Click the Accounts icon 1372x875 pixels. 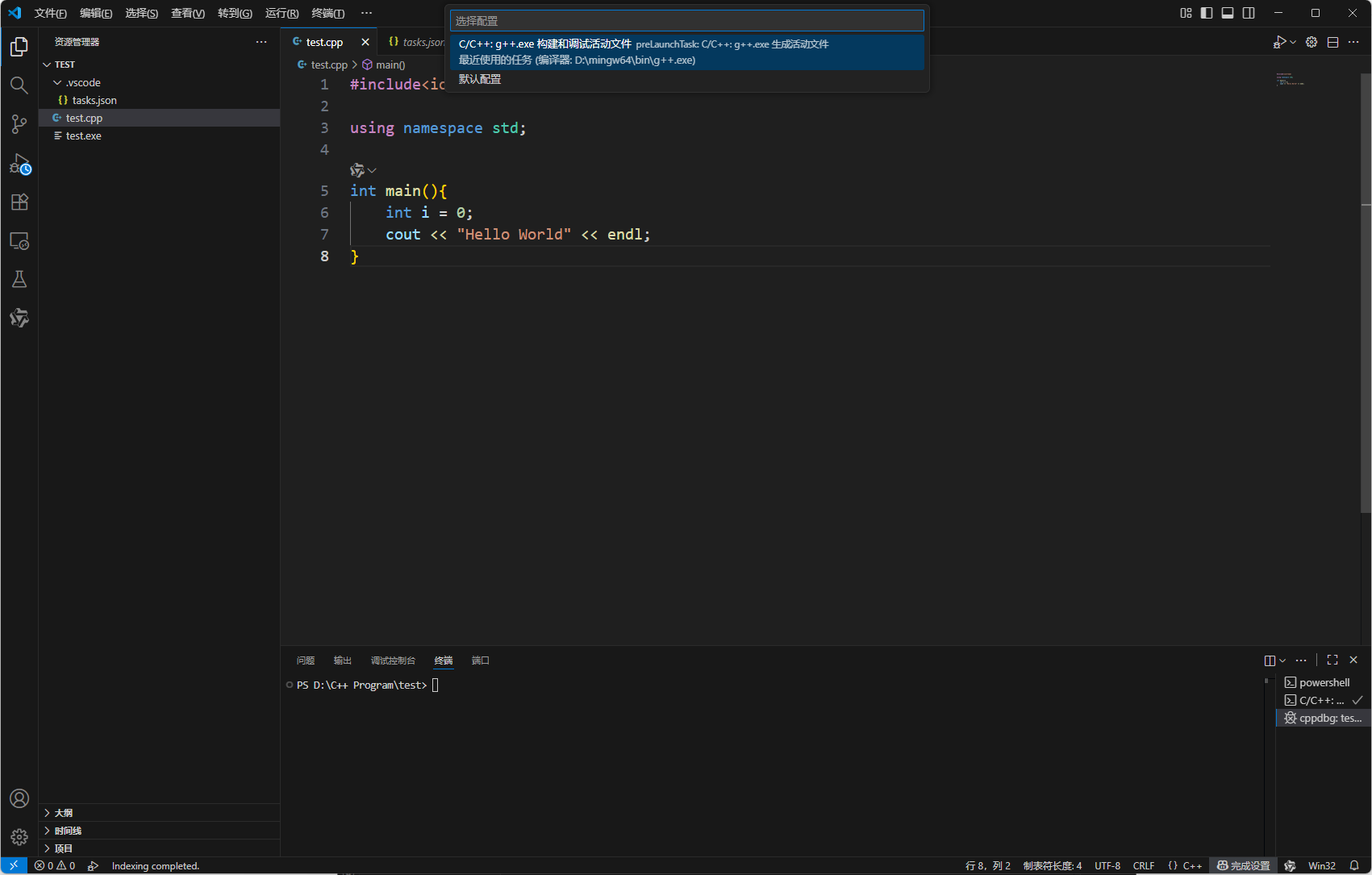19,798
